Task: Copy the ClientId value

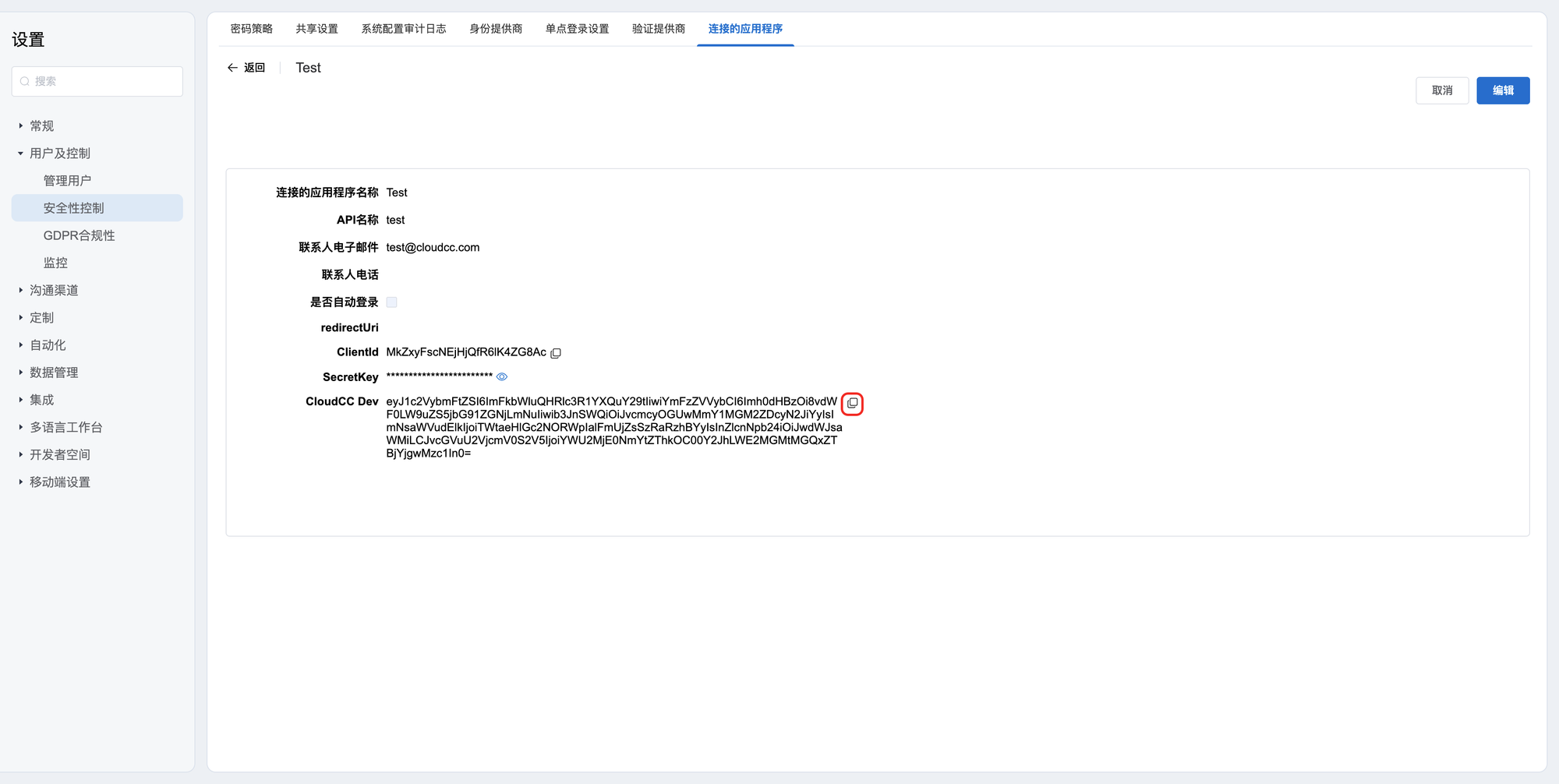Action: 556,353
